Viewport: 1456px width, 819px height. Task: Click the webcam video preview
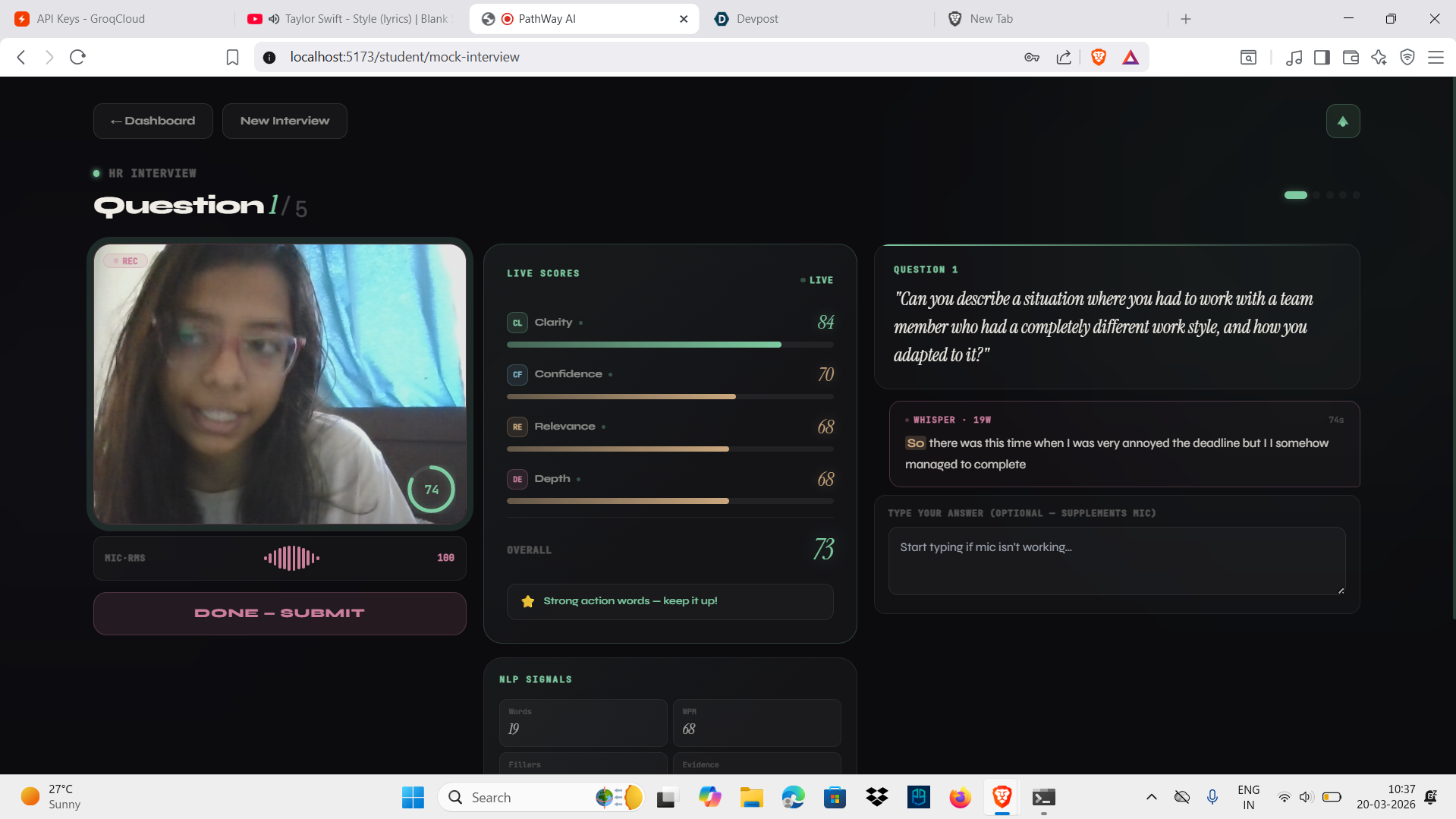pos(279,384)
